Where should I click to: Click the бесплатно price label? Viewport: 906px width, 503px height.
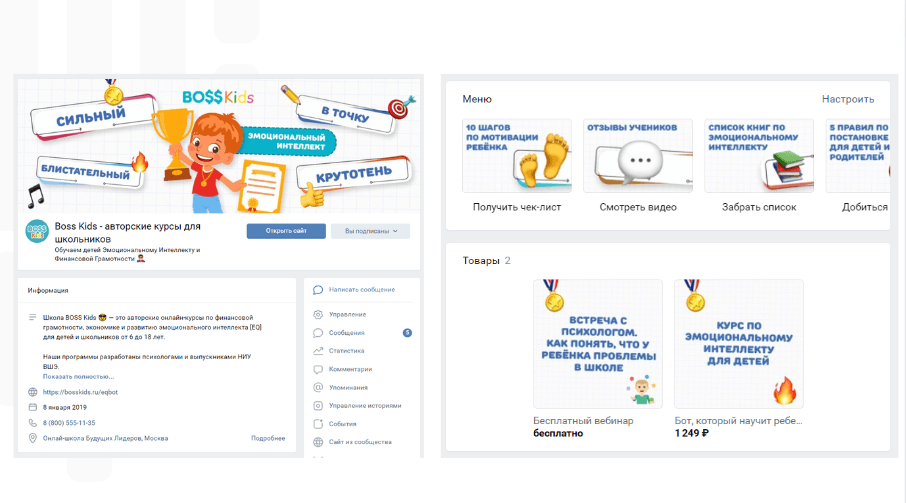558,433
